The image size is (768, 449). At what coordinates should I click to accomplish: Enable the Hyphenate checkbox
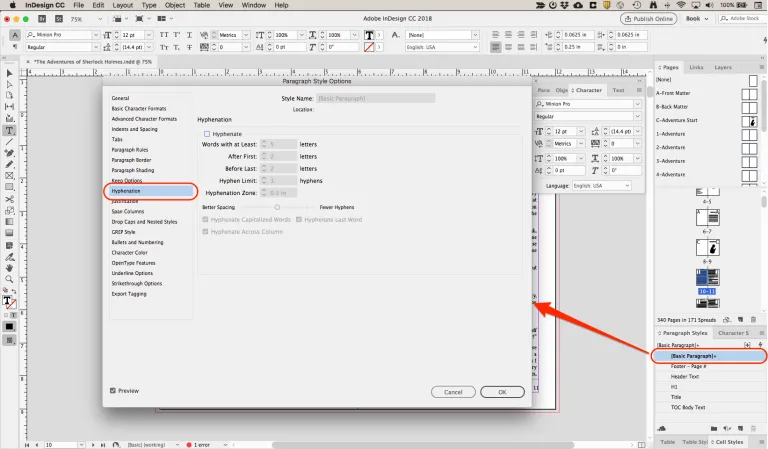(207, 134)
